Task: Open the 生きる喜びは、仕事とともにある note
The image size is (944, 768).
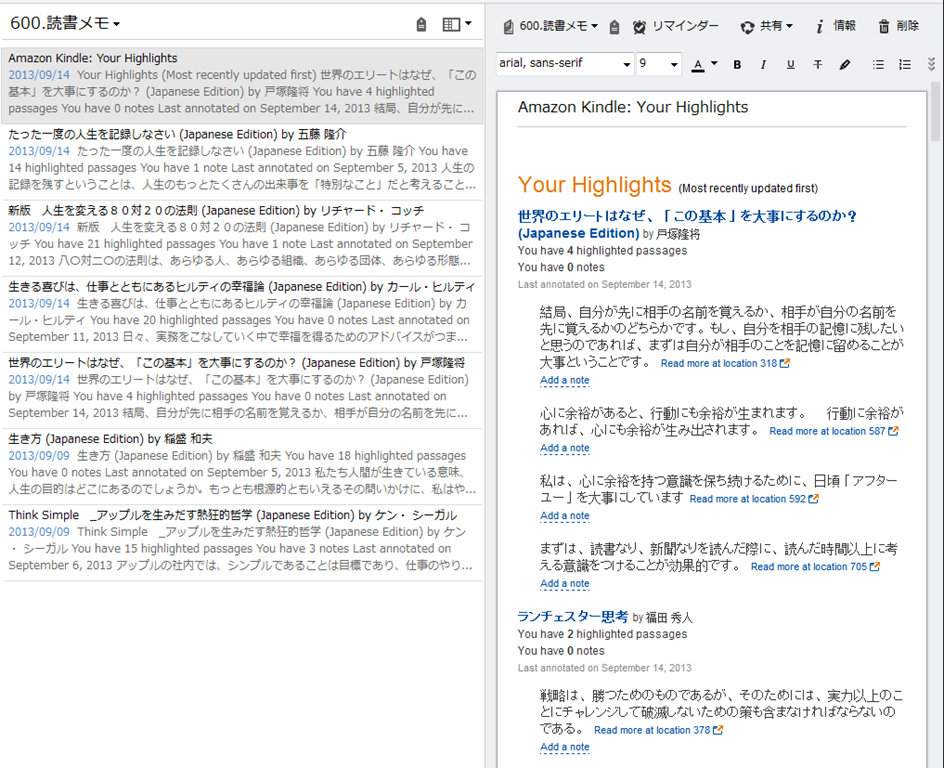Action: pyautogui.click(x=242, y=314)
